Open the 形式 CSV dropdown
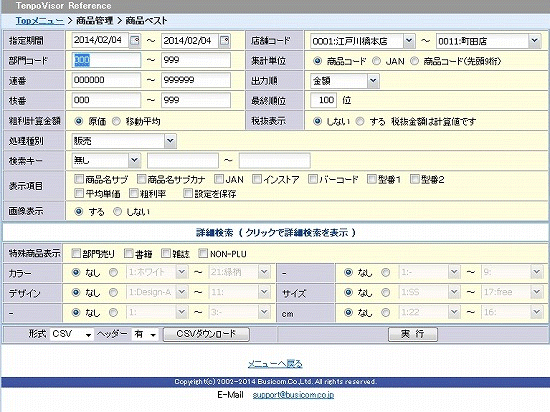This screenshot has height=412, width=550. click(x=72, y=334)
